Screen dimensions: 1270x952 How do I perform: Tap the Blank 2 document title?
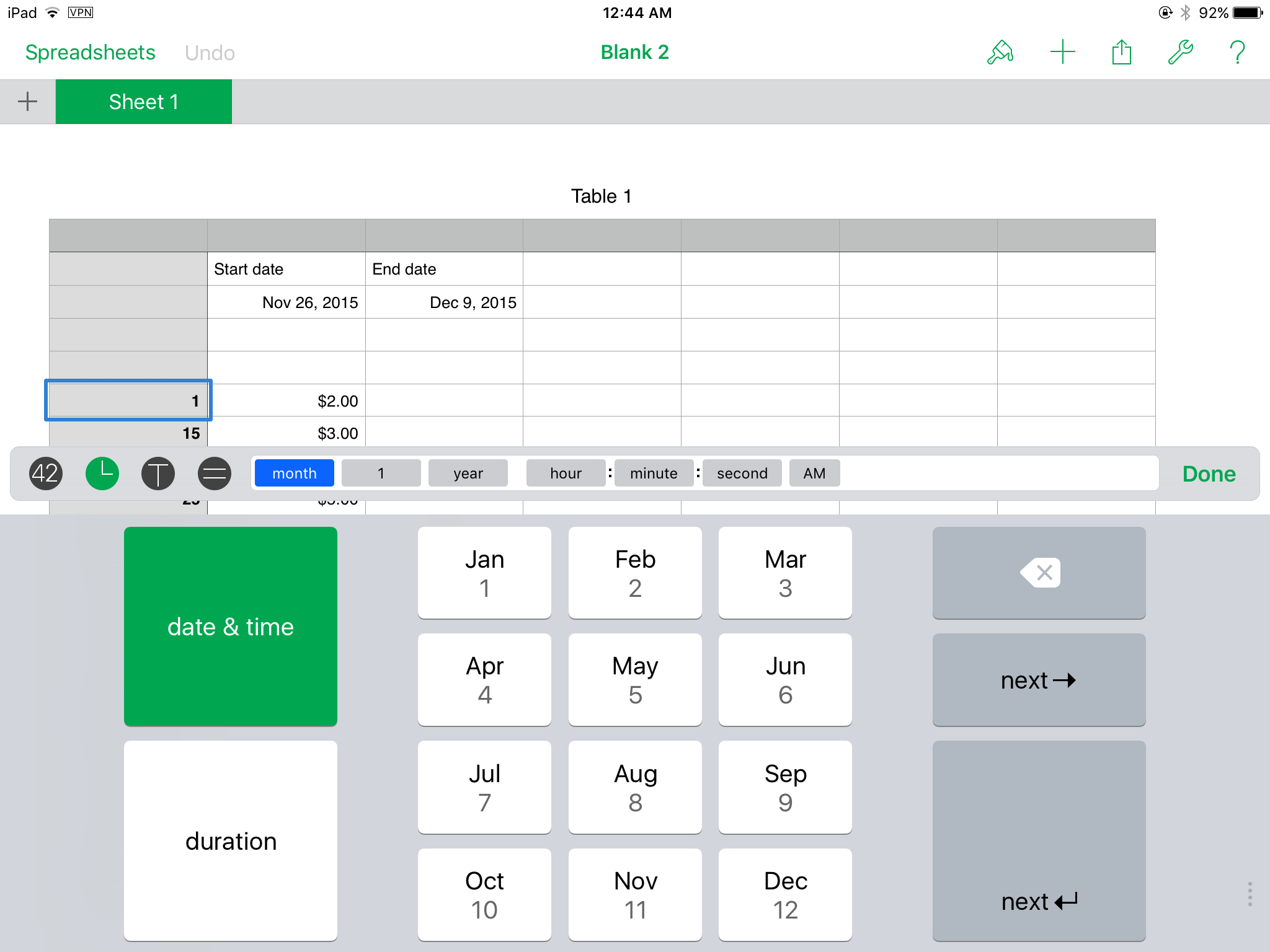pos(635,52)
